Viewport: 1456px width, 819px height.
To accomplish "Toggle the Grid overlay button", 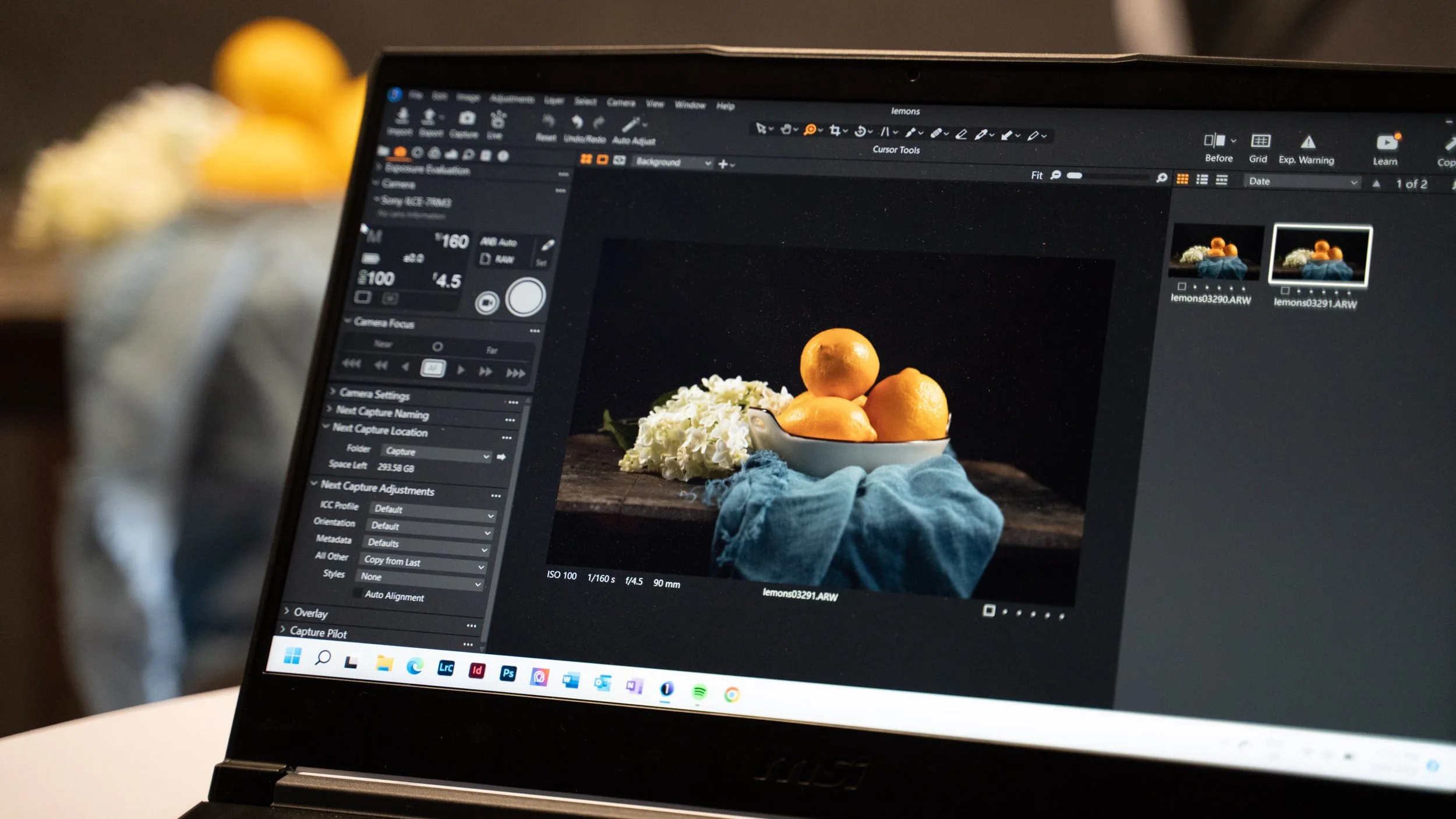I will click(x=1260, y=141).
